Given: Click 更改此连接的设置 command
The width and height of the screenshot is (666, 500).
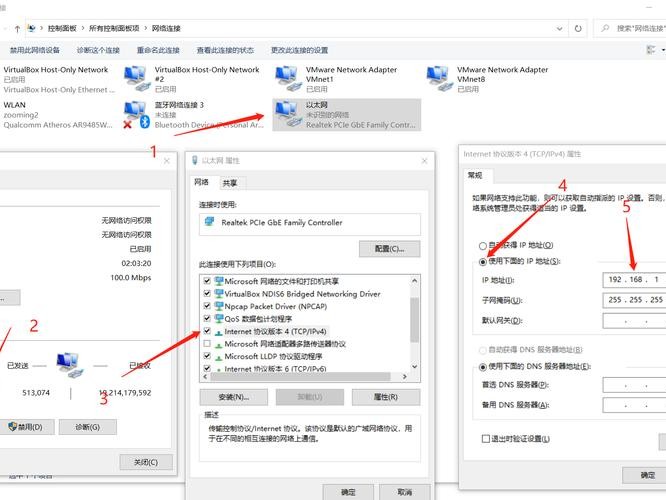Looking at the screenshot, I should [299, 50].
